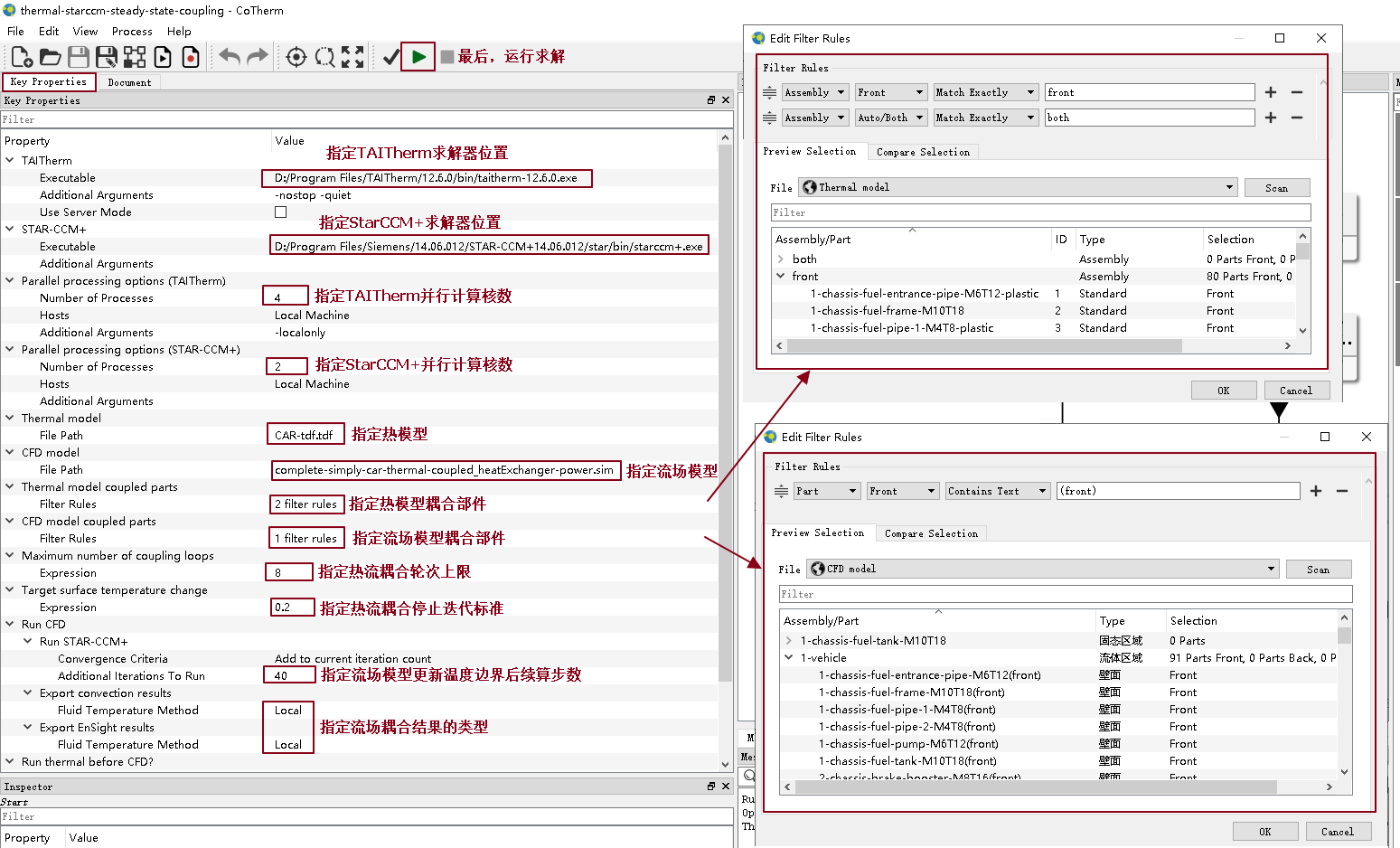The width and height of the screenshot is (1400, 848).
Task: Open the View menu
Action: click(x=85, y=31)
